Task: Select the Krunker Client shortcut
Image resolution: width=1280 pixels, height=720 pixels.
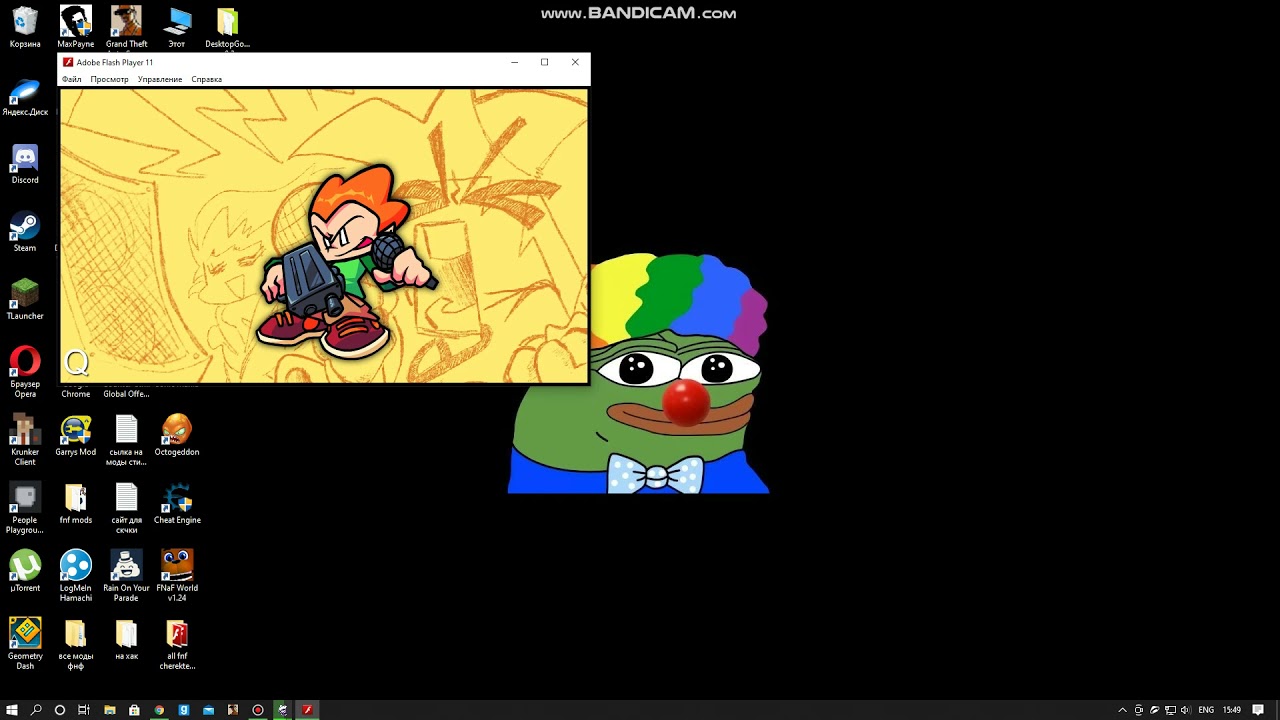Action: click(x=25, y=439)
